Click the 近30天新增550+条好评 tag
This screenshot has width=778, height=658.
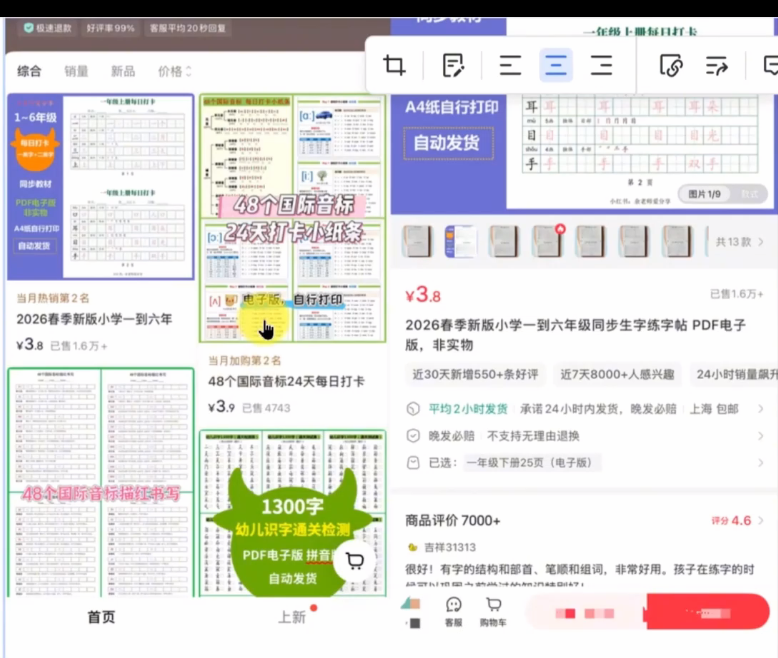(x=475, y=375)
